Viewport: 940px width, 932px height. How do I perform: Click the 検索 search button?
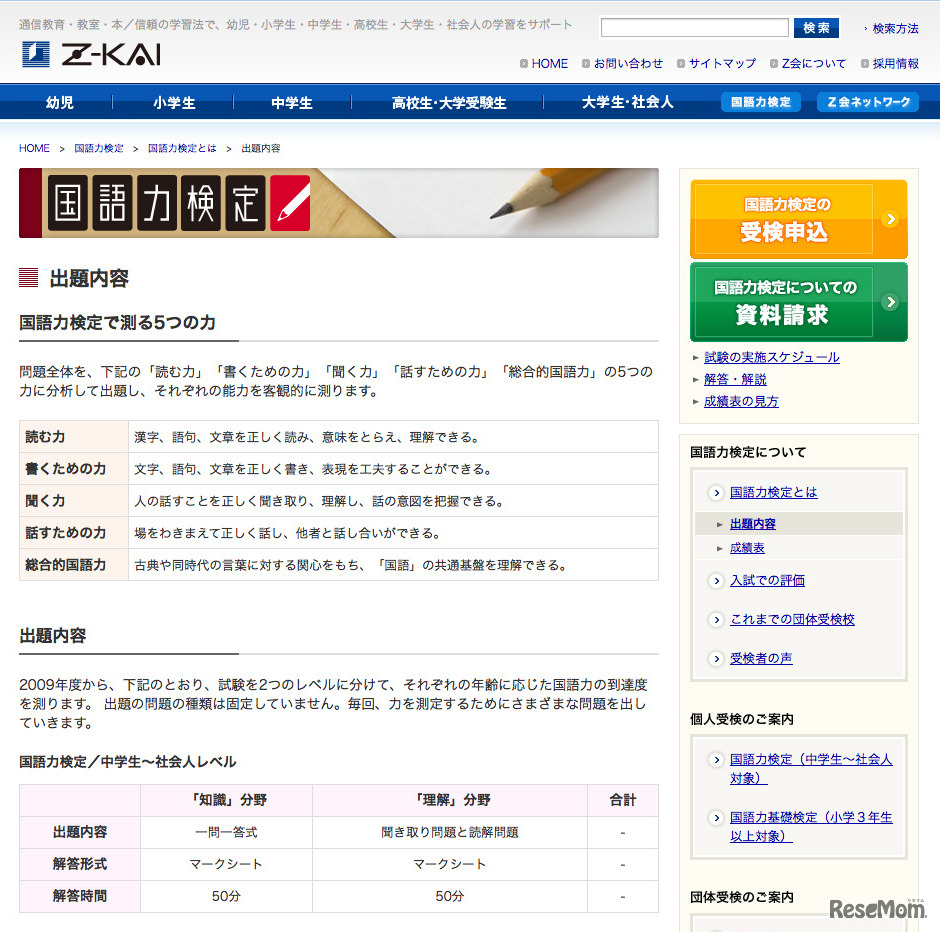coord(816,28)
